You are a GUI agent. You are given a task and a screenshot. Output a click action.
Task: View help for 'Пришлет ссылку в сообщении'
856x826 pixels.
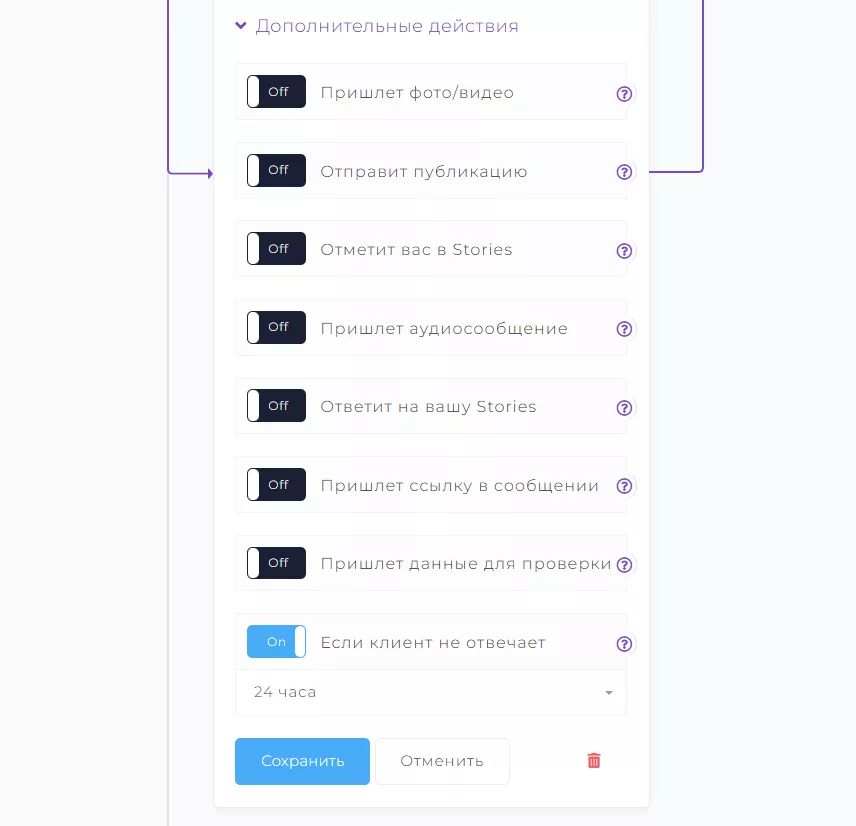click(624, 486)
